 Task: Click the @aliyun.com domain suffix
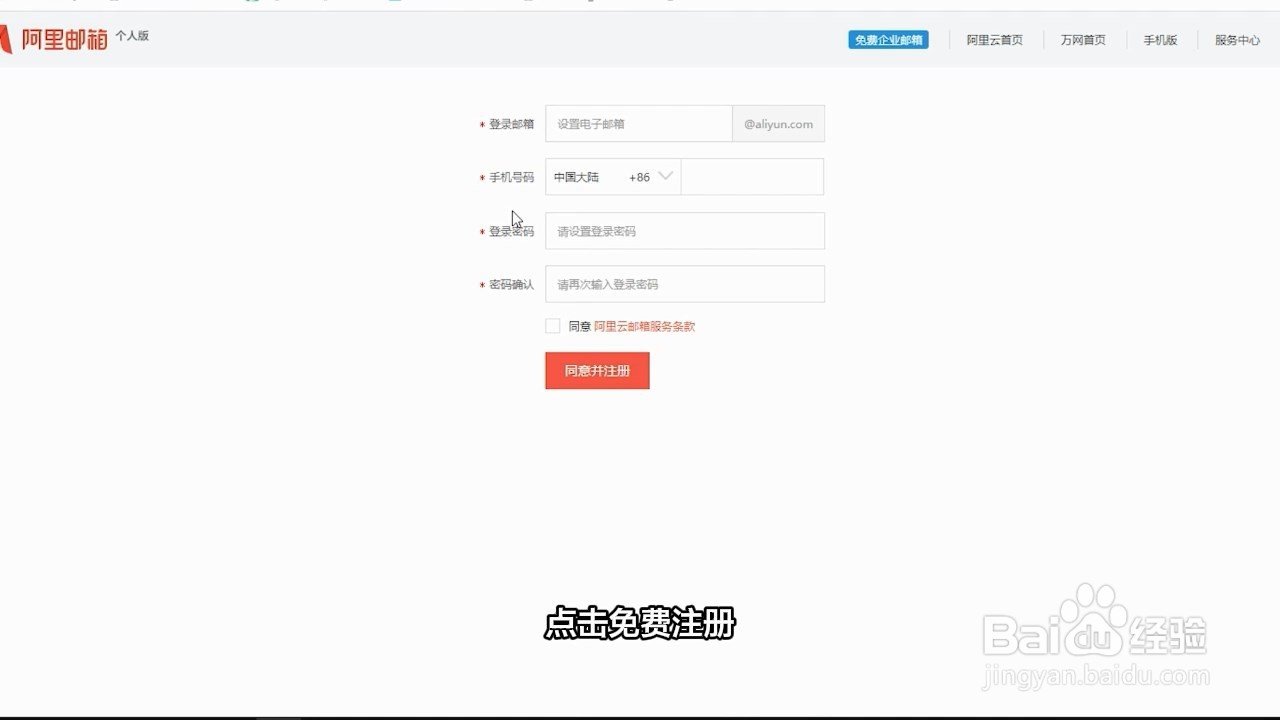(x=778, y=124)
